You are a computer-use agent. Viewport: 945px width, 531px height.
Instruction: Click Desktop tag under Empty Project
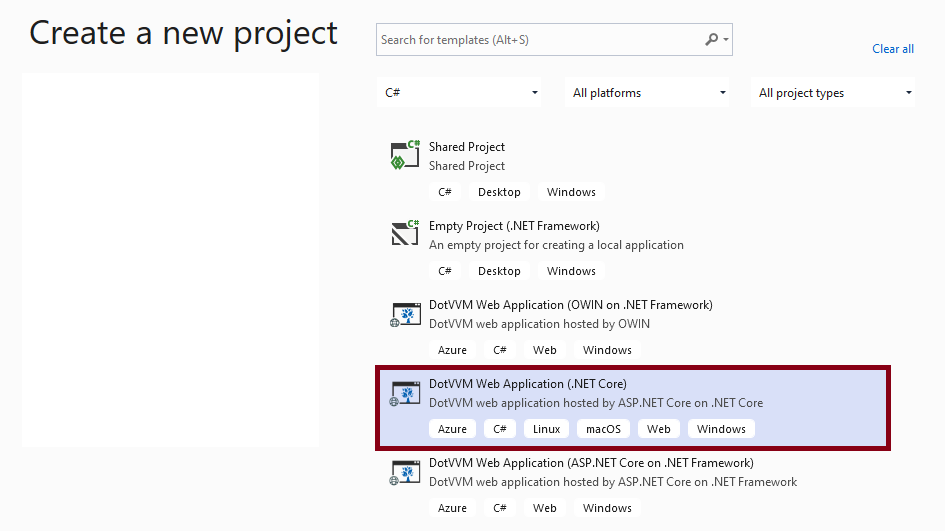499,271
